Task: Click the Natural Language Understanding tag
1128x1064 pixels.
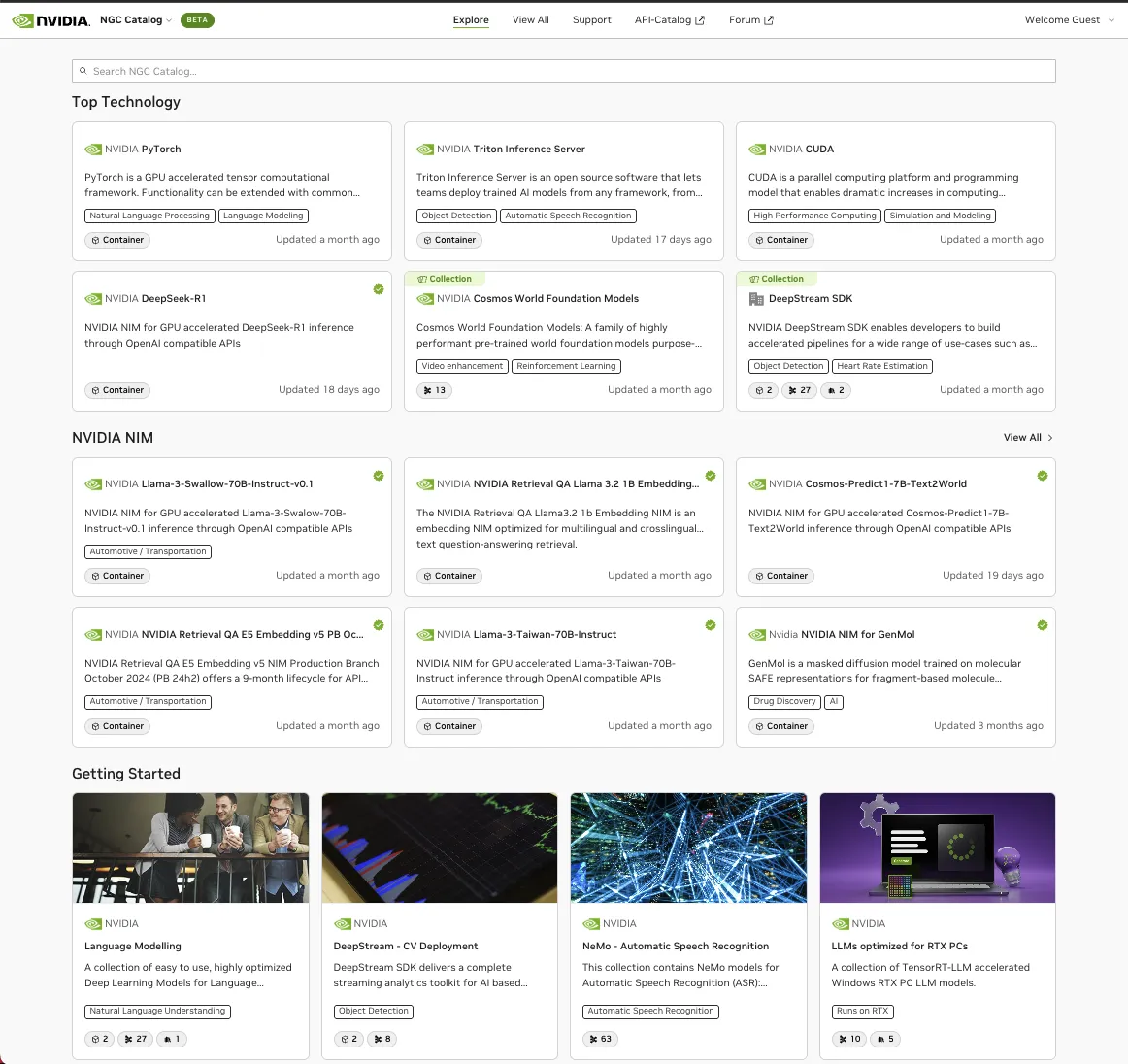Action: 157,1012
